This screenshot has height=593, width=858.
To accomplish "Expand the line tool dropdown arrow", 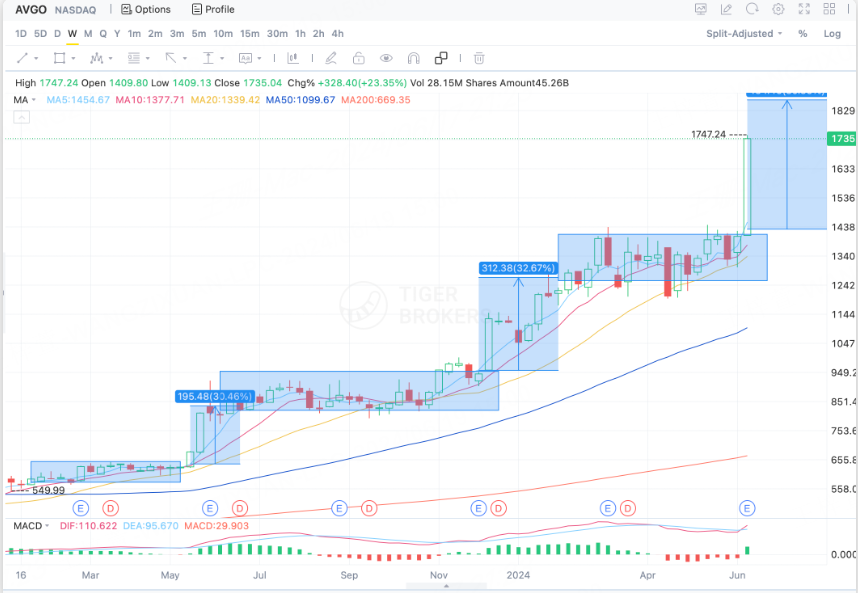I will (x=36, y=59).
